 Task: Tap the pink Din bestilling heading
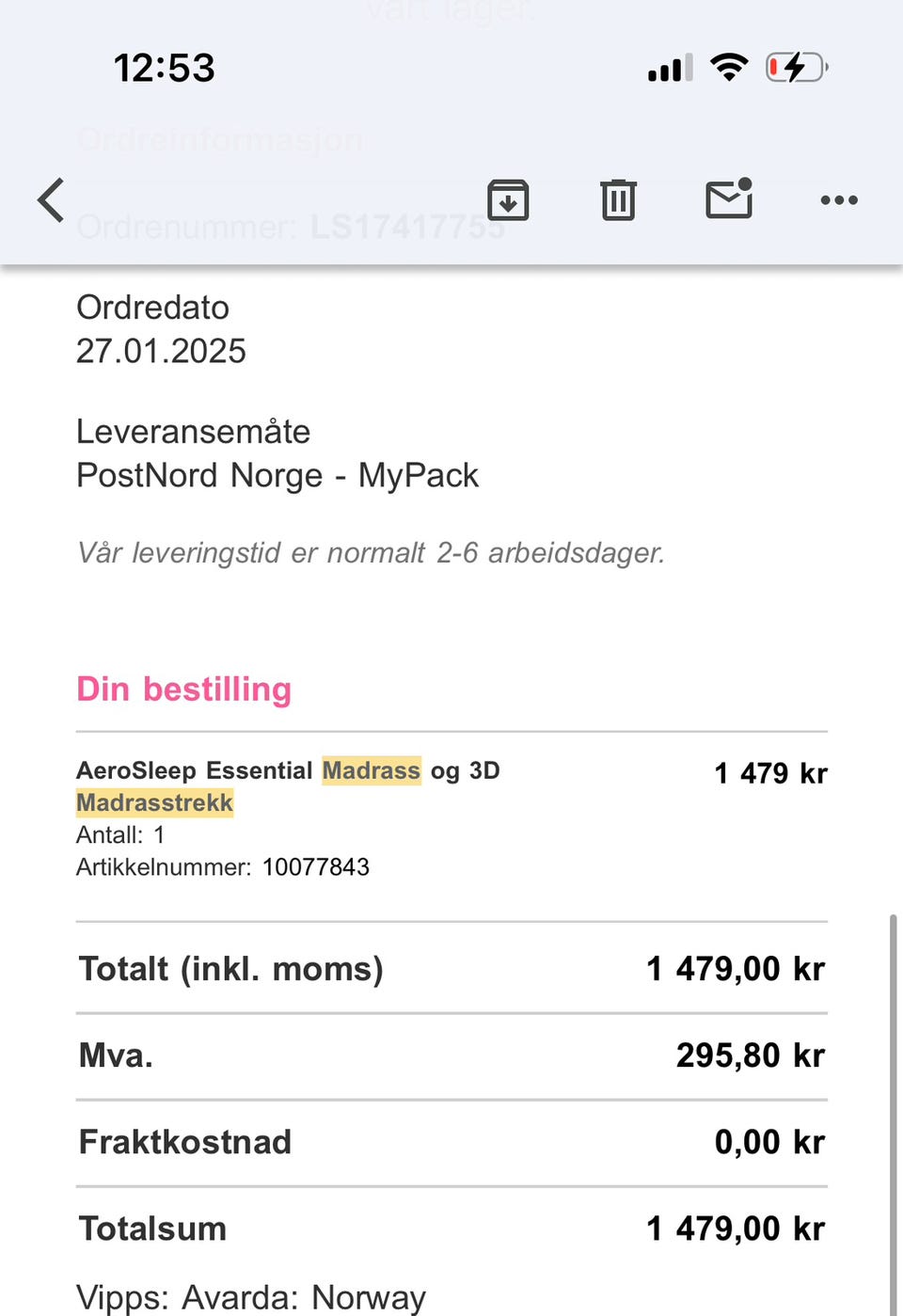tap(184, 690)
